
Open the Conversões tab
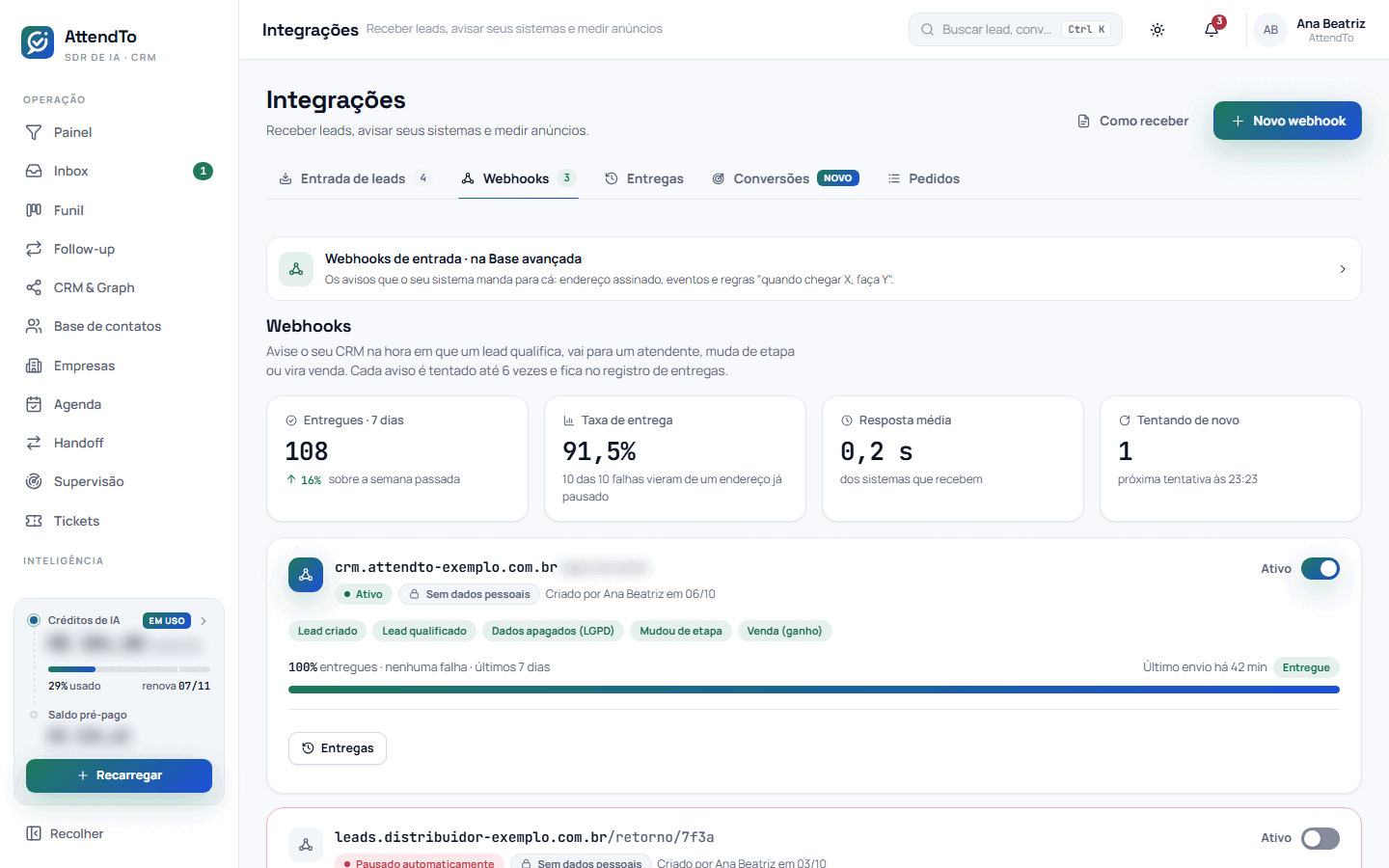[x=785, y=178]
